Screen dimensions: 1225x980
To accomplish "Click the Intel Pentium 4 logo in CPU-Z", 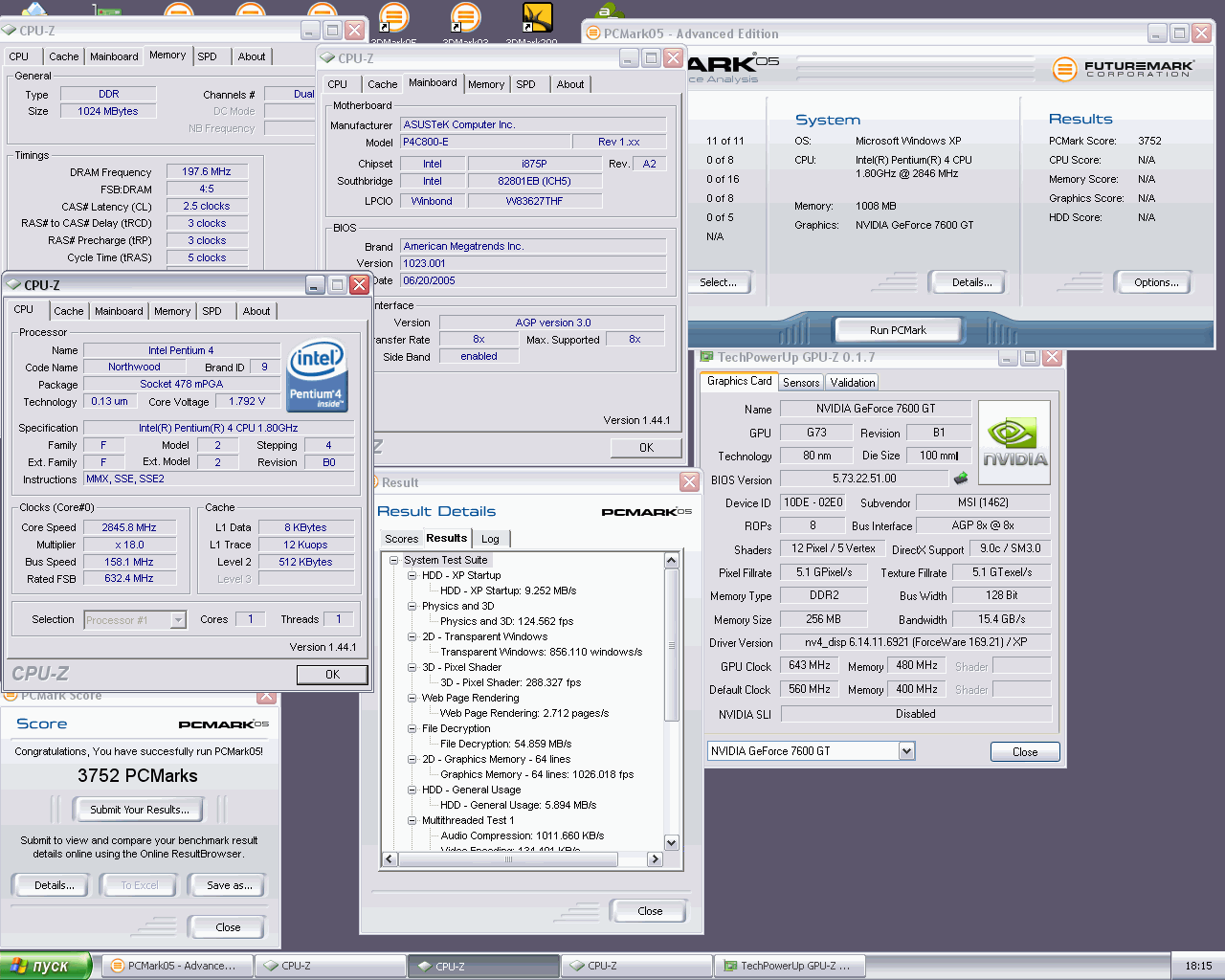I will pos(318,375).
